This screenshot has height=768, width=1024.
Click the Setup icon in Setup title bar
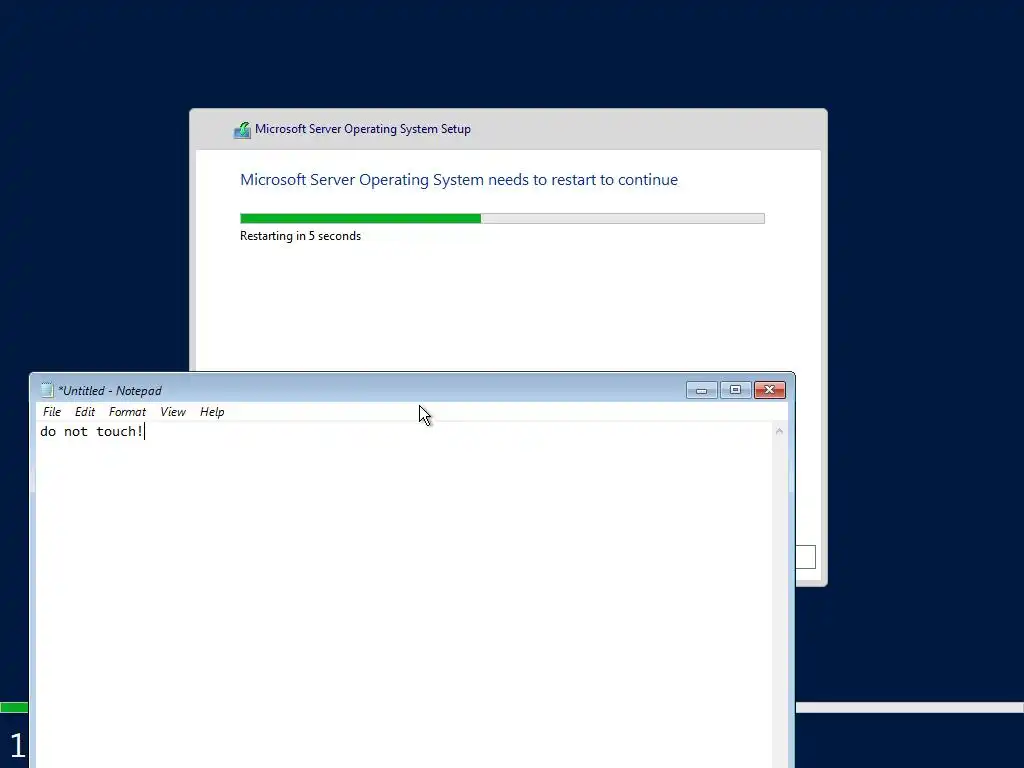242,130
